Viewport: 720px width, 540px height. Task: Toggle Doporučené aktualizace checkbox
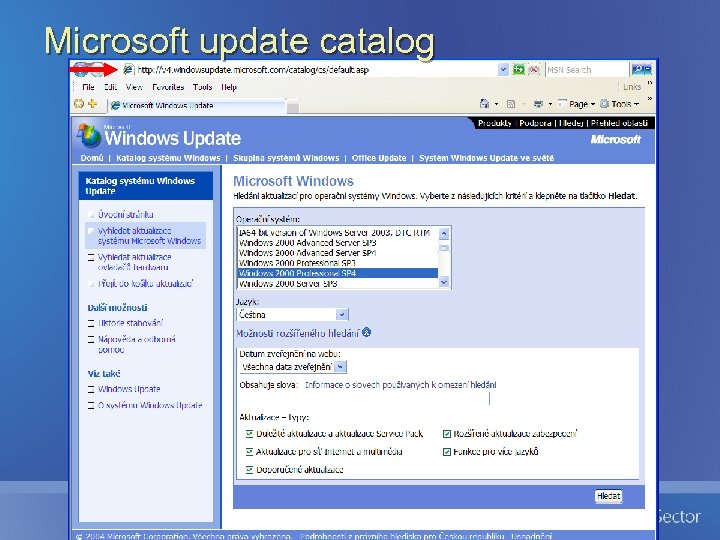pyautogui.click(x=249, y=470)
